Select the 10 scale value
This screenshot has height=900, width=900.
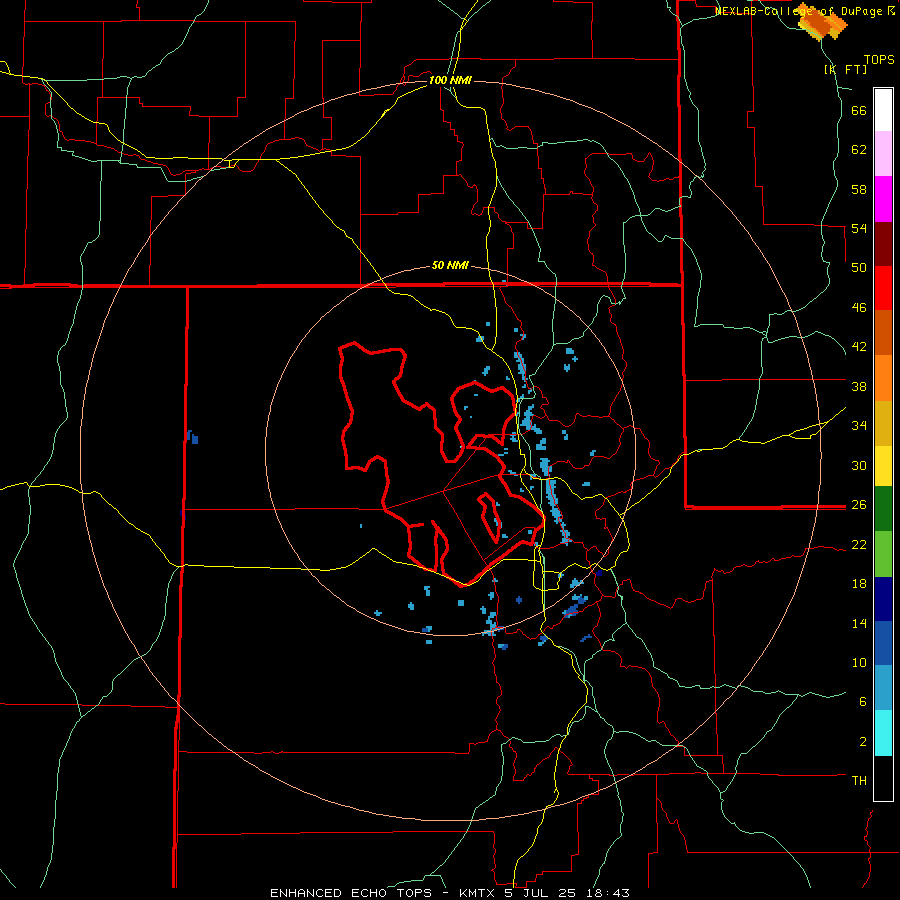point(859,662)
